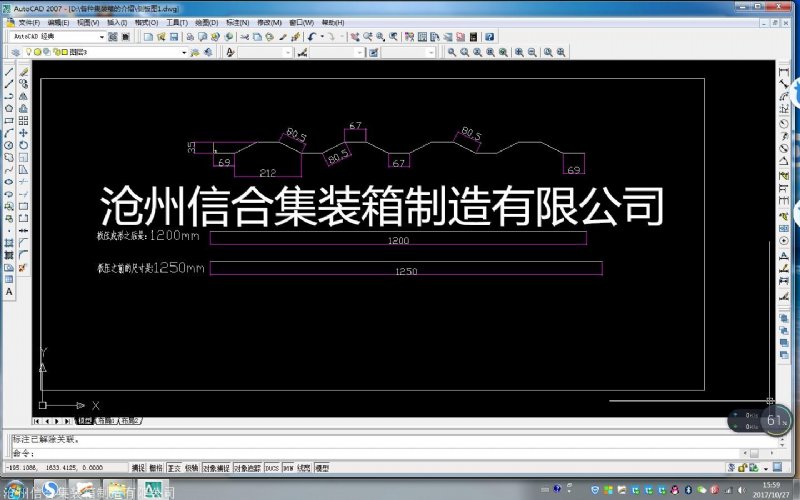Select the Line drawing tool

9,72
